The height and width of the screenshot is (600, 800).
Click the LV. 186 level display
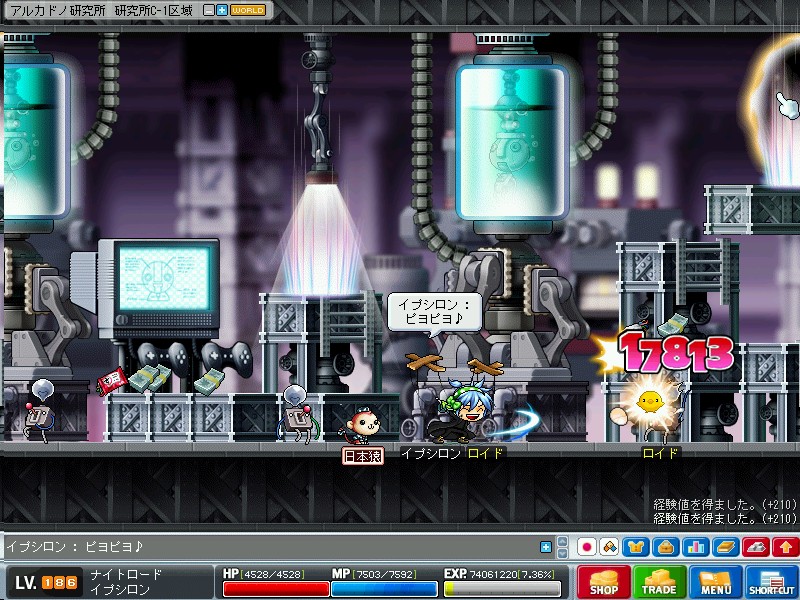(x=46, y=582)
